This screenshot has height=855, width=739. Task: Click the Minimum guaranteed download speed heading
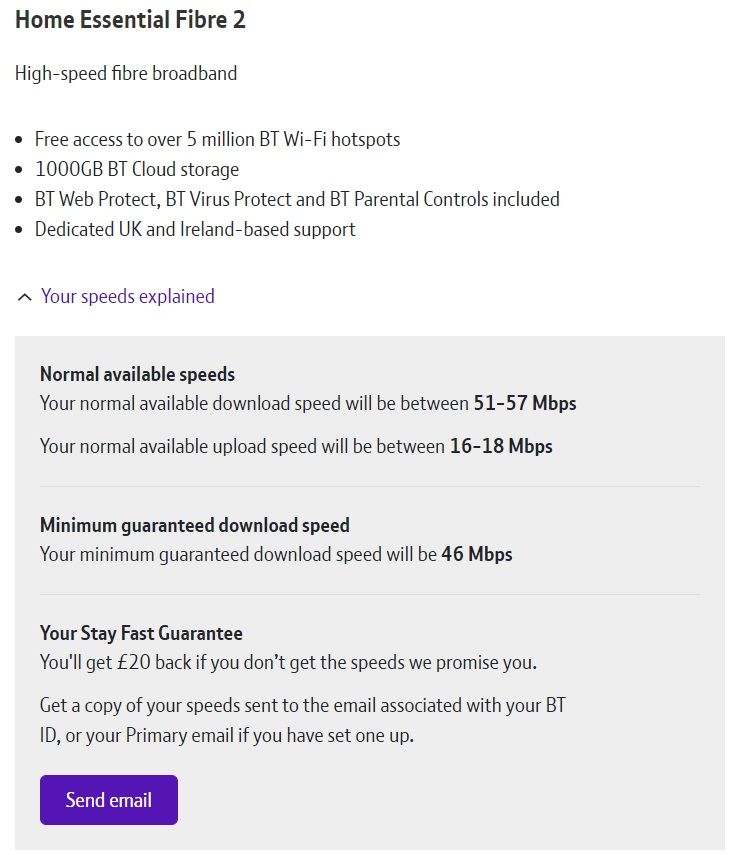point(194,525)
